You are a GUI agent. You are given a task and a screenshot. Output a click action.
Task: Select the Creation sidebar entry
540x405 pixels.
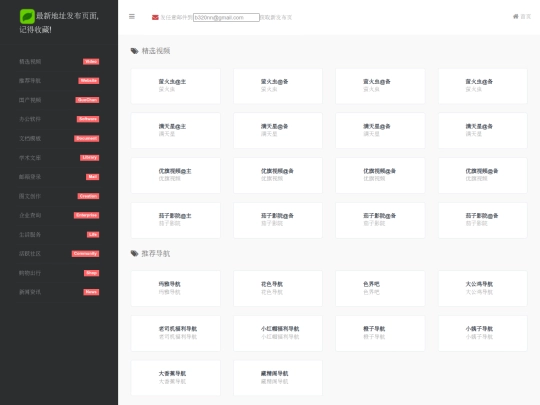[59, 196]
